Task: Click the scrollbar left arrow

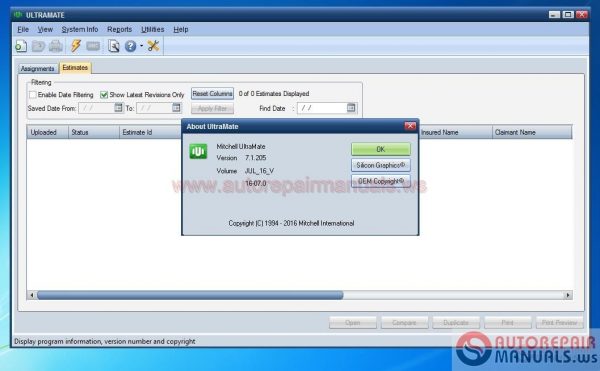Action: (x=32, y=295)
